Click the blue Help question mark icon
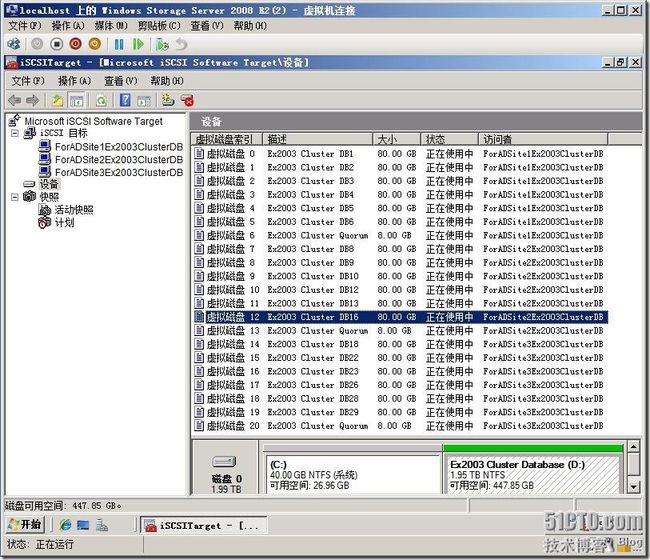Image resolution: width=650 pixels, height=560 pixels. point(125,100)
